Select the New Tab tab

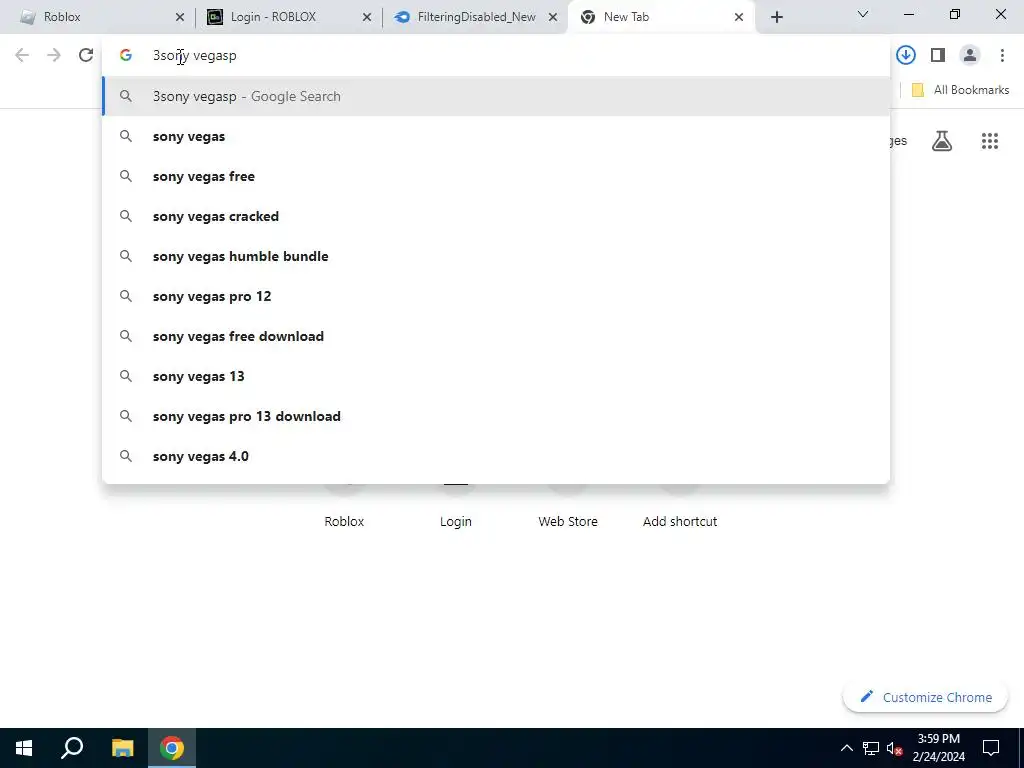[x=661, y=18]
